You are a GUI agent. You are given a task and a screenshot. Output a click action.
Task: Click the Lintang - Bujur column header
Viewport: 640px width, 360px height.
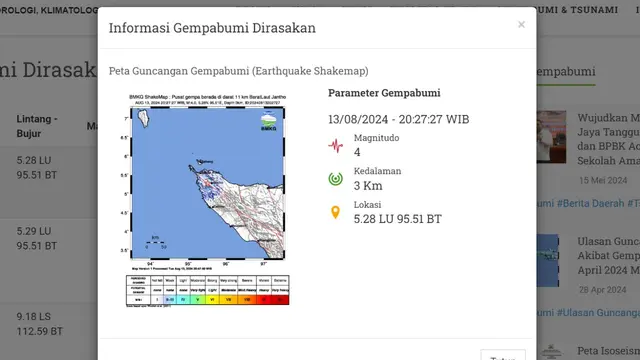pyautogui.click(x=37, y=126)
